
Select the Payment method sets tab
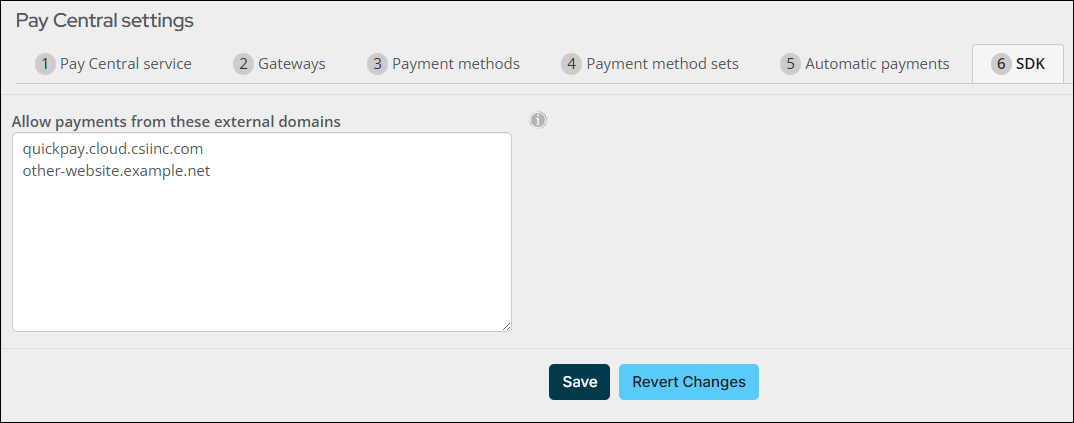(x=662, y=64)
